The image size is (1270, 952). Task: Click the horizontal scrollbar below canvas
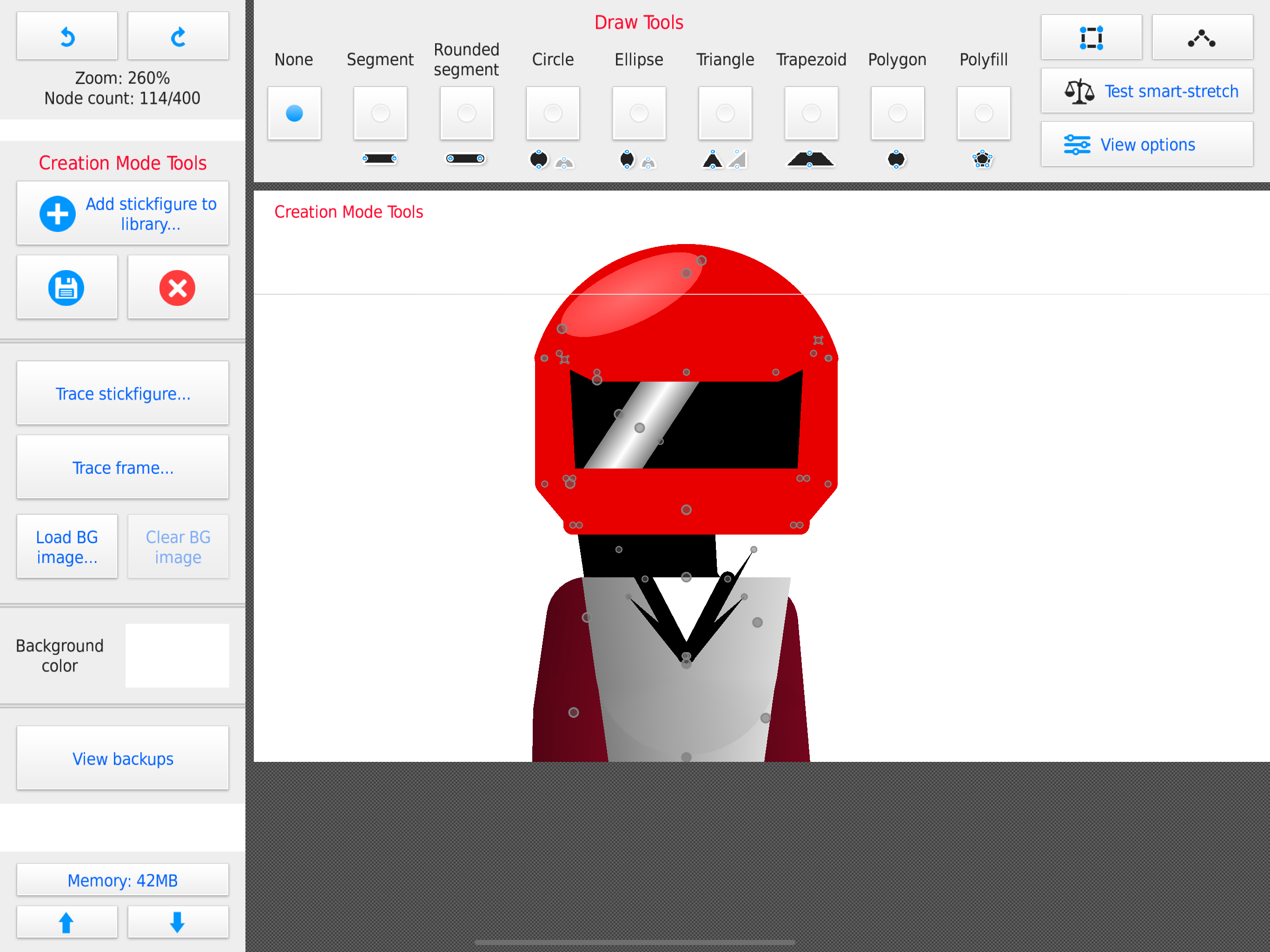coord(635,942)
